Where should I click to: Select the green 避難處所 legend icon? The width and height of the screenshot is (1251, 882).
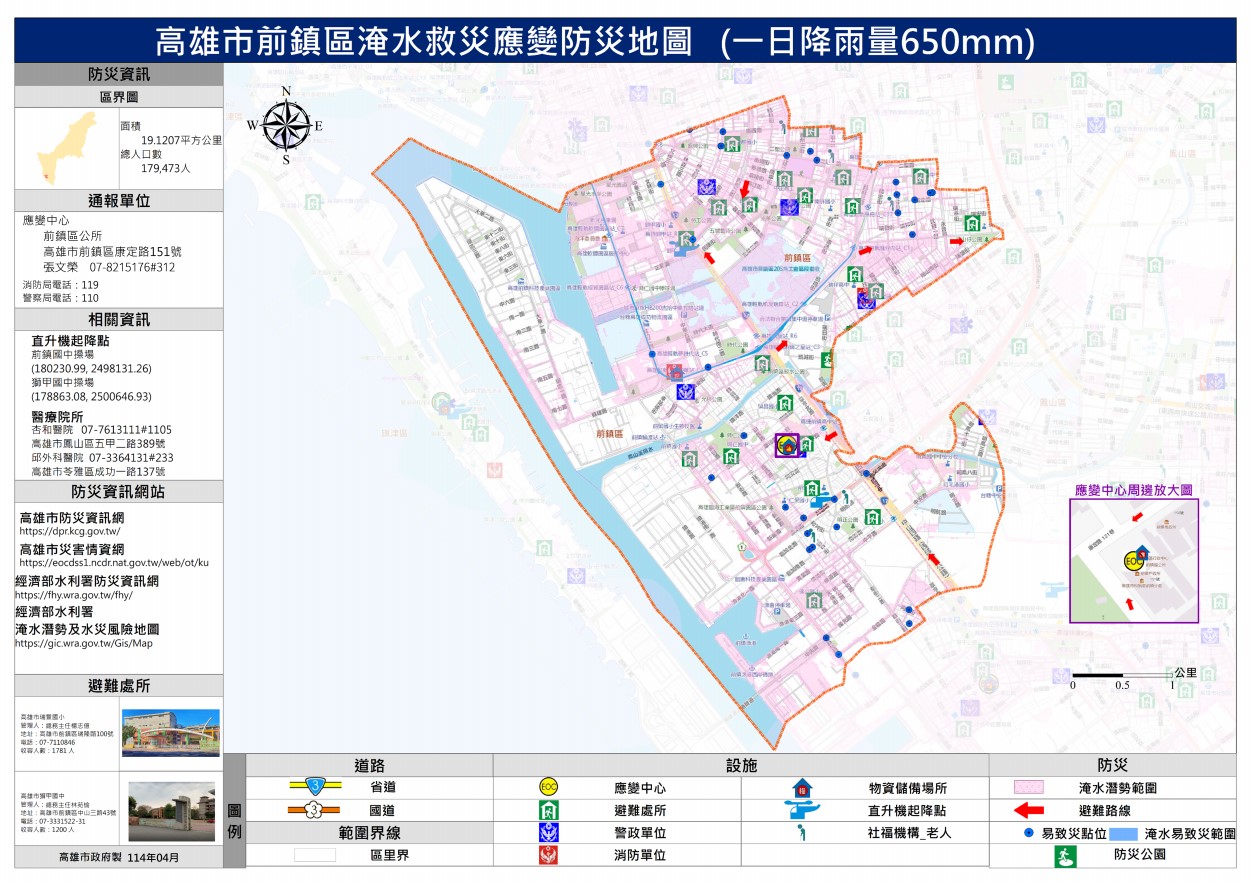[x=548, y=810]
